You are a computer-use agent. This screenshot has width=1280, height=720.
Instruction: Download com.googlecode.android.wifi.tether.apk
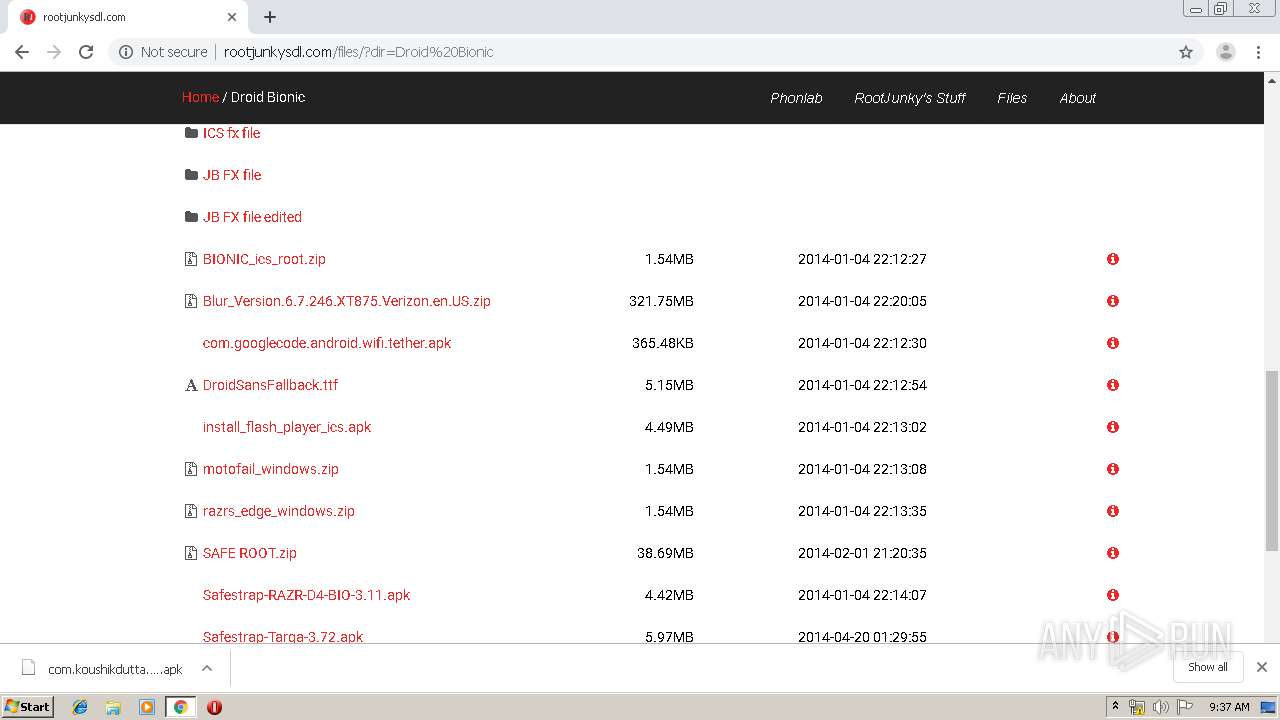click(x=327, y=343)
